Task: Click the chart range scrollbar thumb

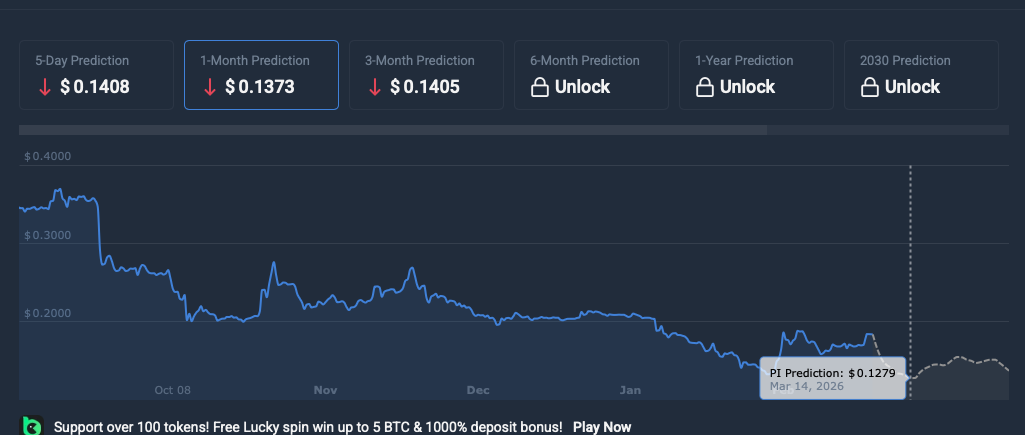Action: 393,130
